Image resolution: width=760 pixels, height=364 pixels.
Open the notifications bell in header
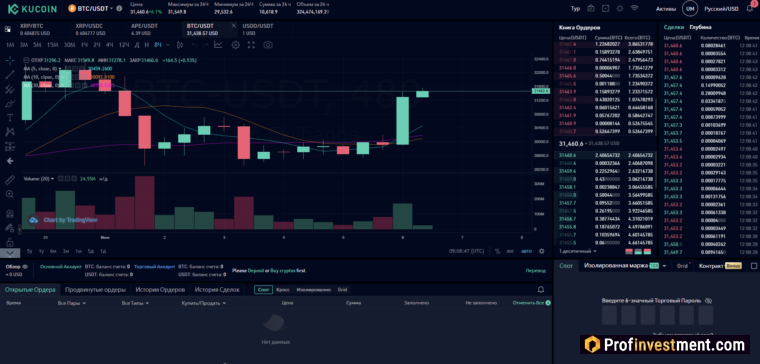750,8
